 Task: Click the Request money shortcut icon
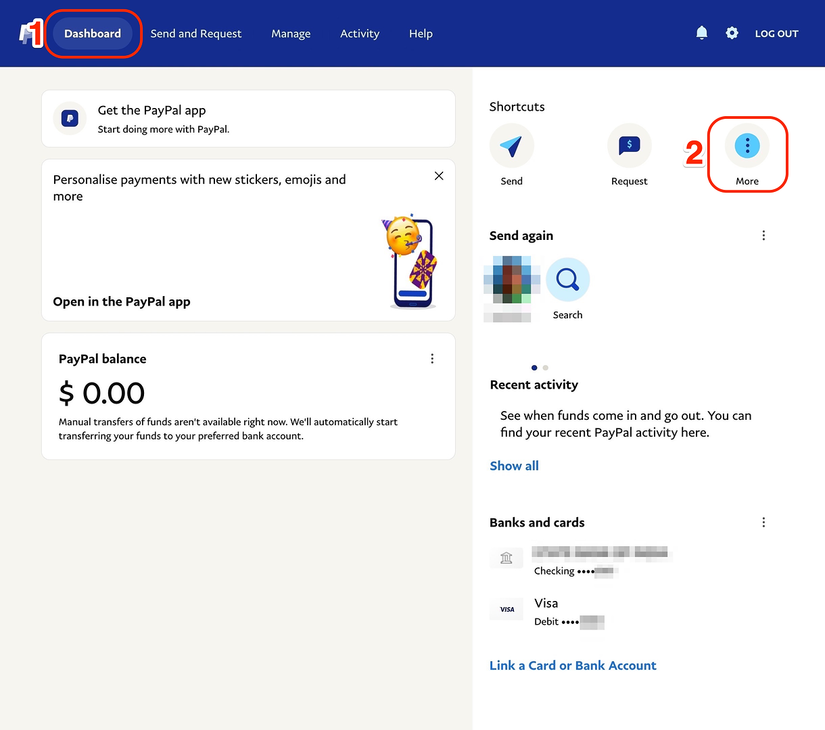(629, 147)
